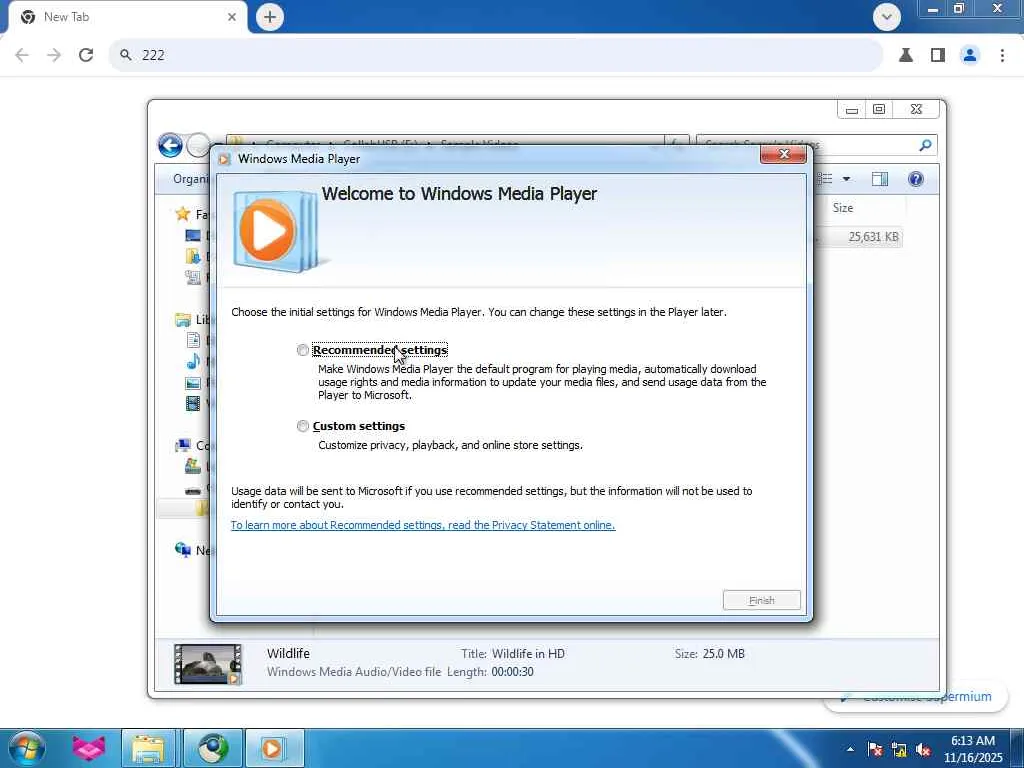Click the Downloads icon under Favorites
The image size is (1024, 768).
click(193, 256)
